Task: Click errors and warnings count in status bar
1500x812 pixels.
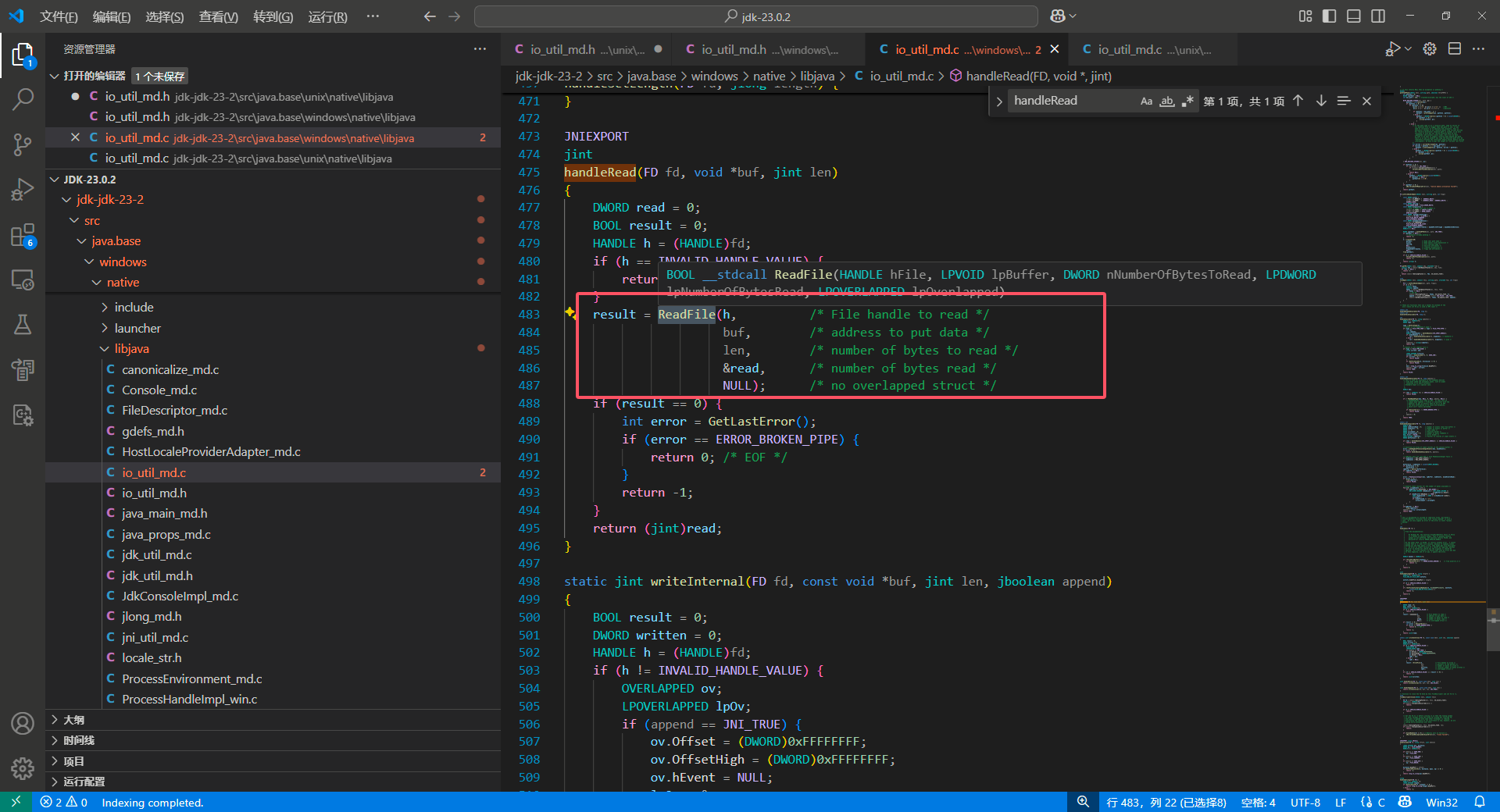Action: click(64, 802)
